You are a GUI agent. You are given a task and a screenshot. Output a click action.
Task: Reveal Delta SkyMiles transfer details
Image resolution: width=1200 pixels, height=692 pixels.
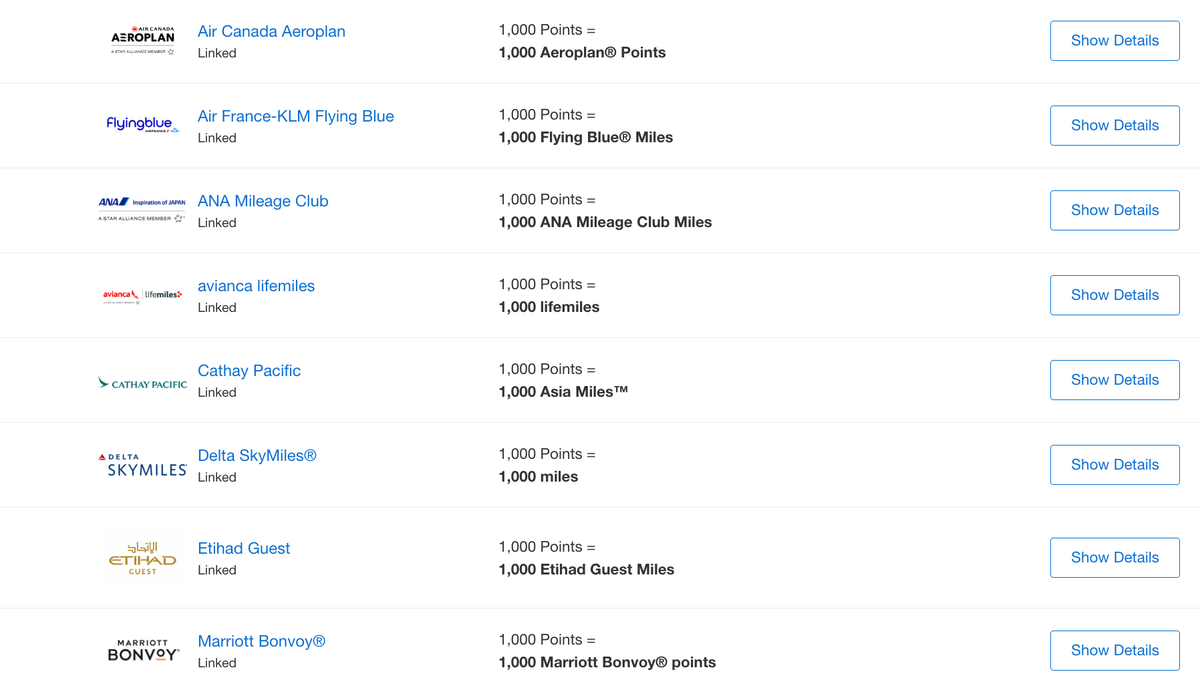pyautogui.click(x=1114, y=465)
